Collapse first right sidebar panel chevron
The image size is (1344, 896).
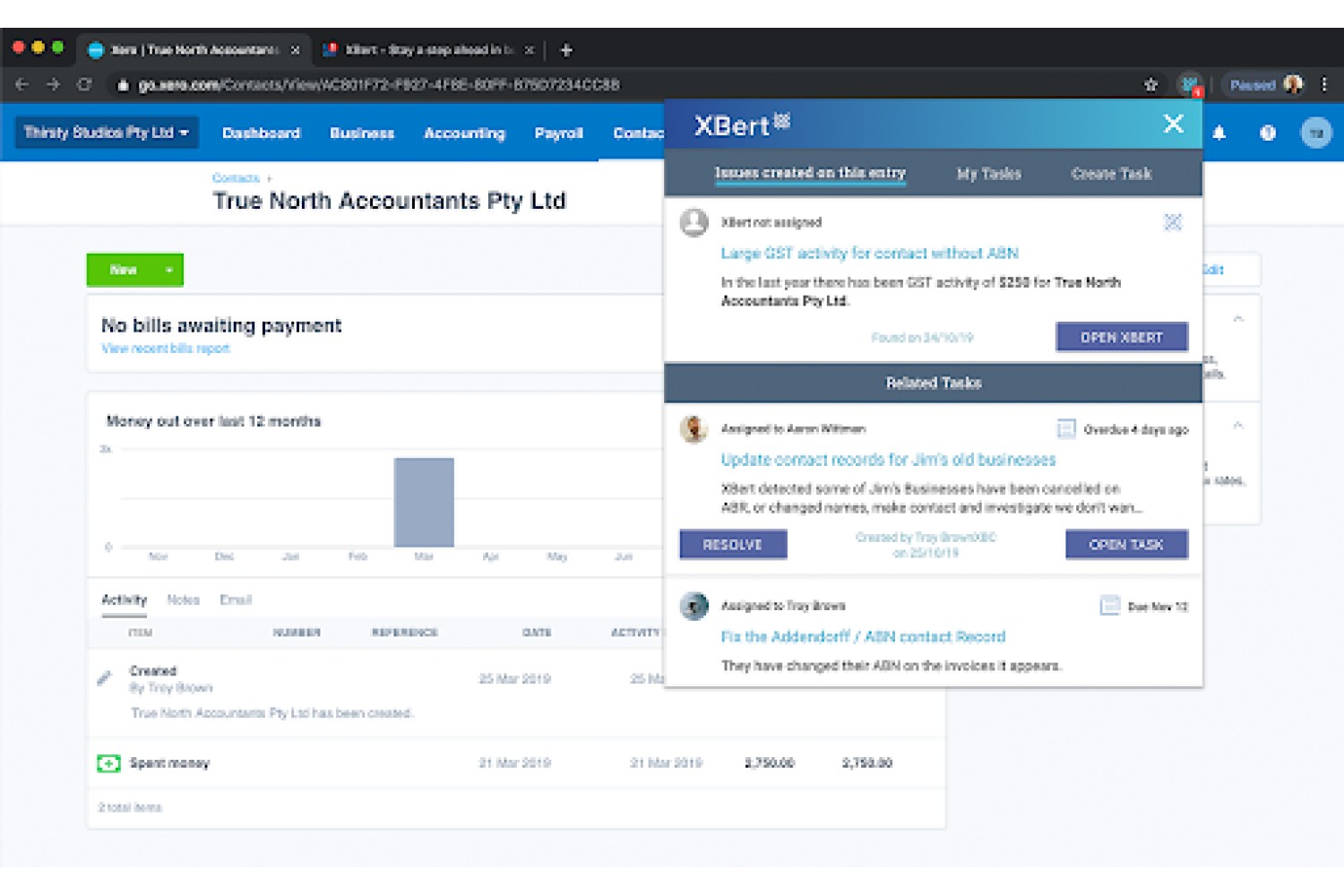click(1238, 319)
